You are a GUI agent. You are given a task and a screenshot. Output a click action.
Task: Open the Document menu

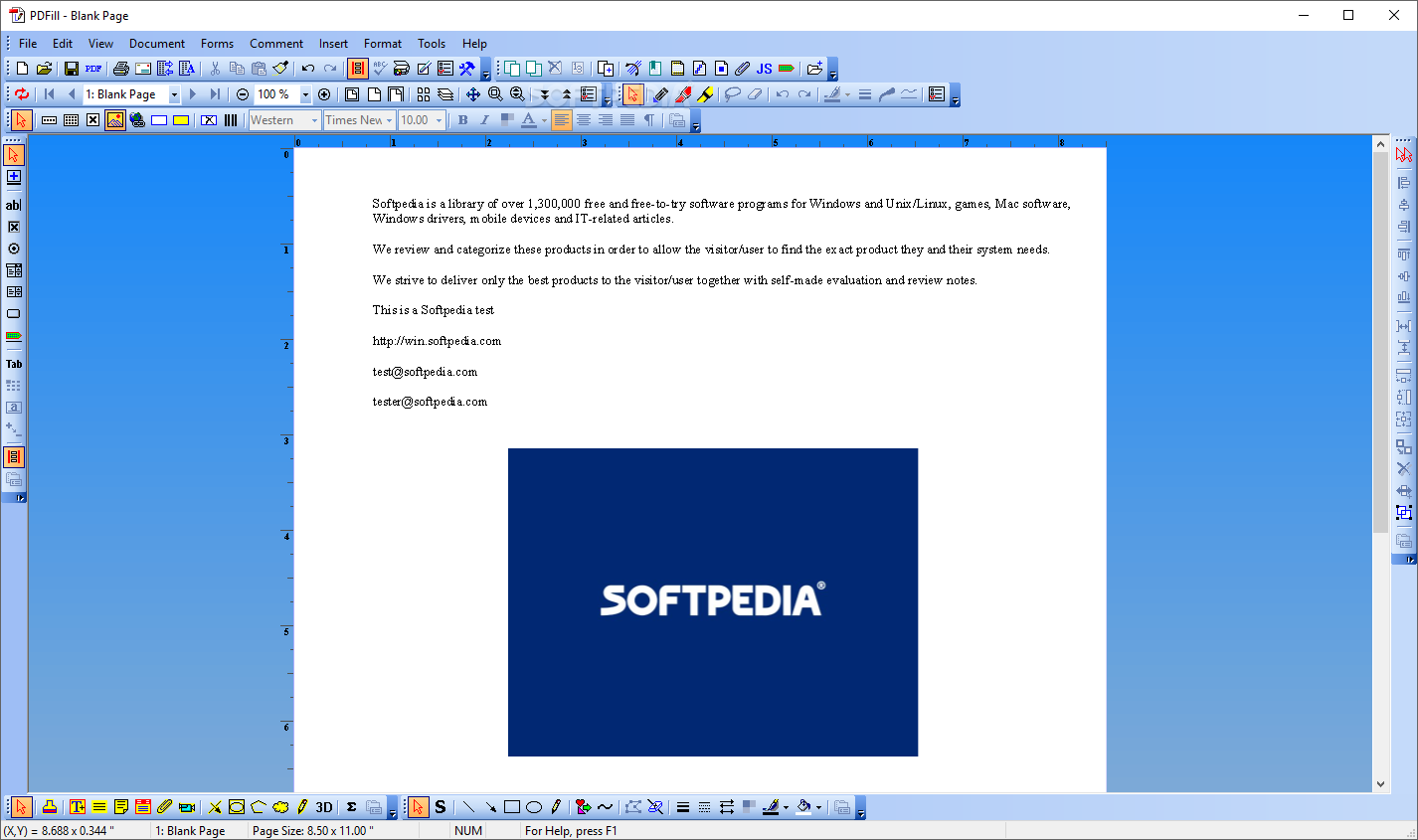157,44
